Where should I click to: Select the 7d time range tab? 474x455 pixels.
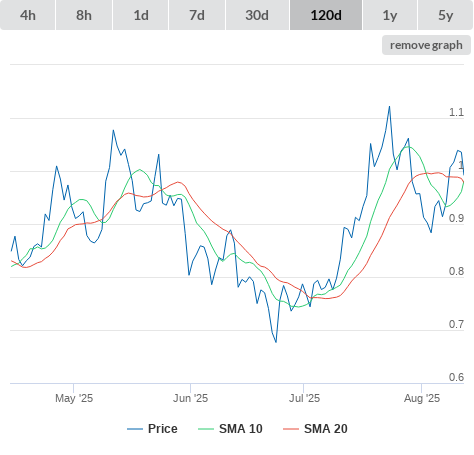coord(197,15)
